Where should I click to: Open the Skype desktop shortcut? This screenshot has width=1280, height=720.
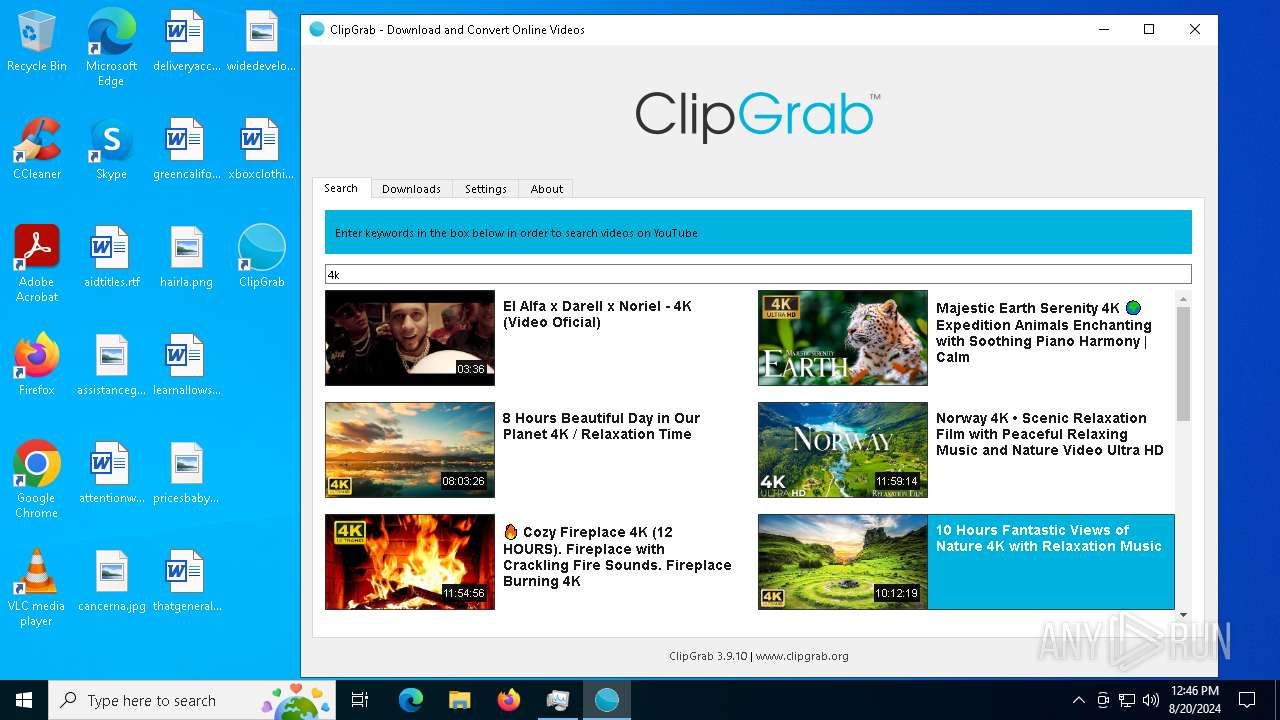[111, 149]
